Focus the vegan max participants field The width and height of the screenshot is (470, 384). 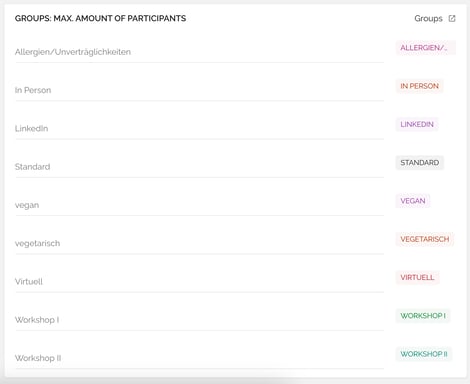[199, 205]
